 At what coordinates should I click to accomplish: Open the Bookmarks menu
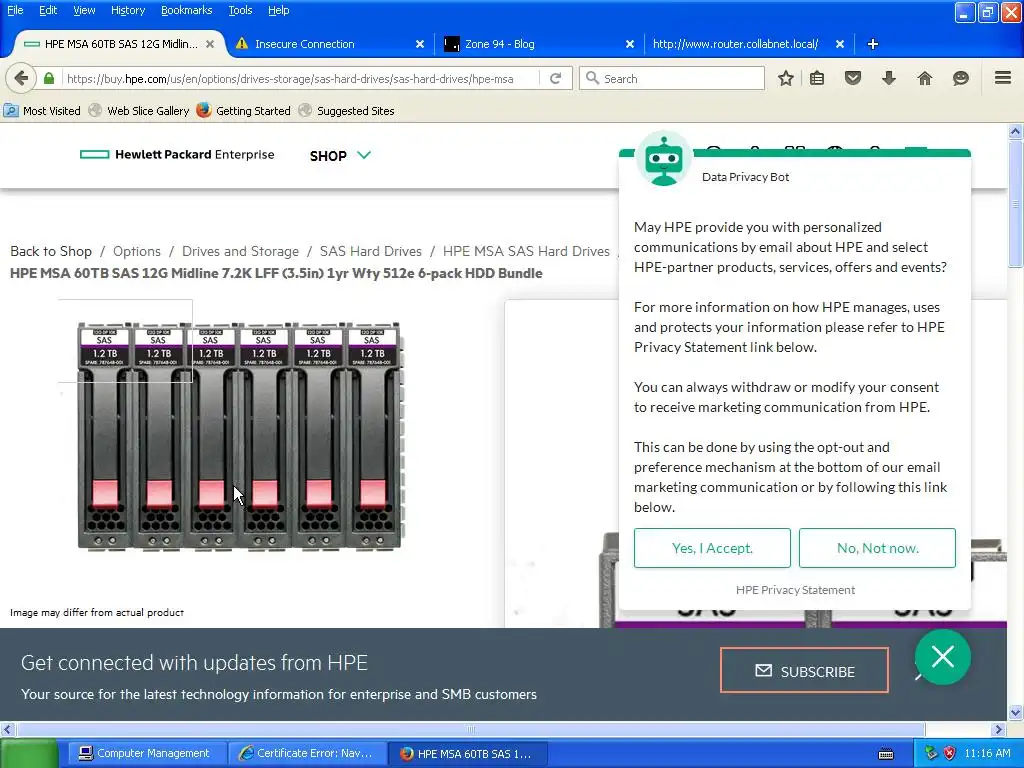tap(186, 10)
